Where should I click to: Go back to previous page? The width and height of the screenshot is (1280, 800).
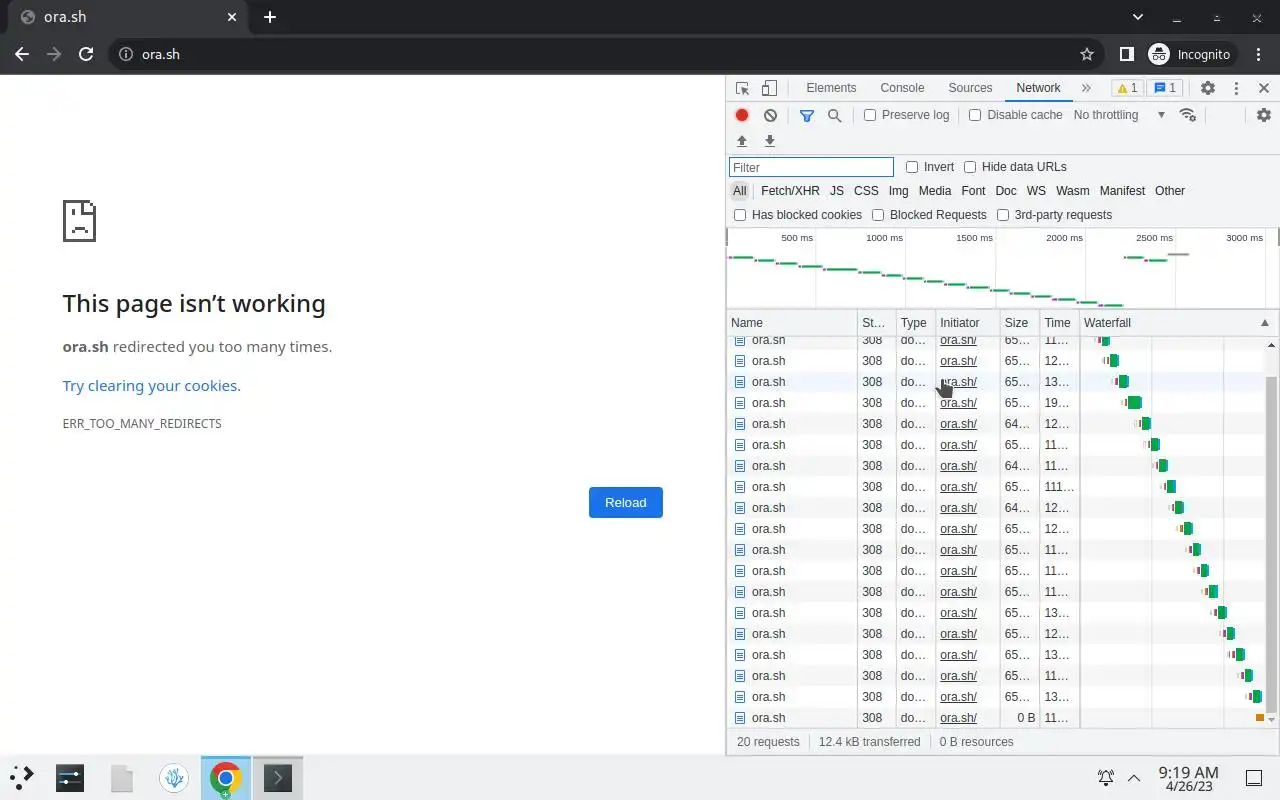point(22,54)
